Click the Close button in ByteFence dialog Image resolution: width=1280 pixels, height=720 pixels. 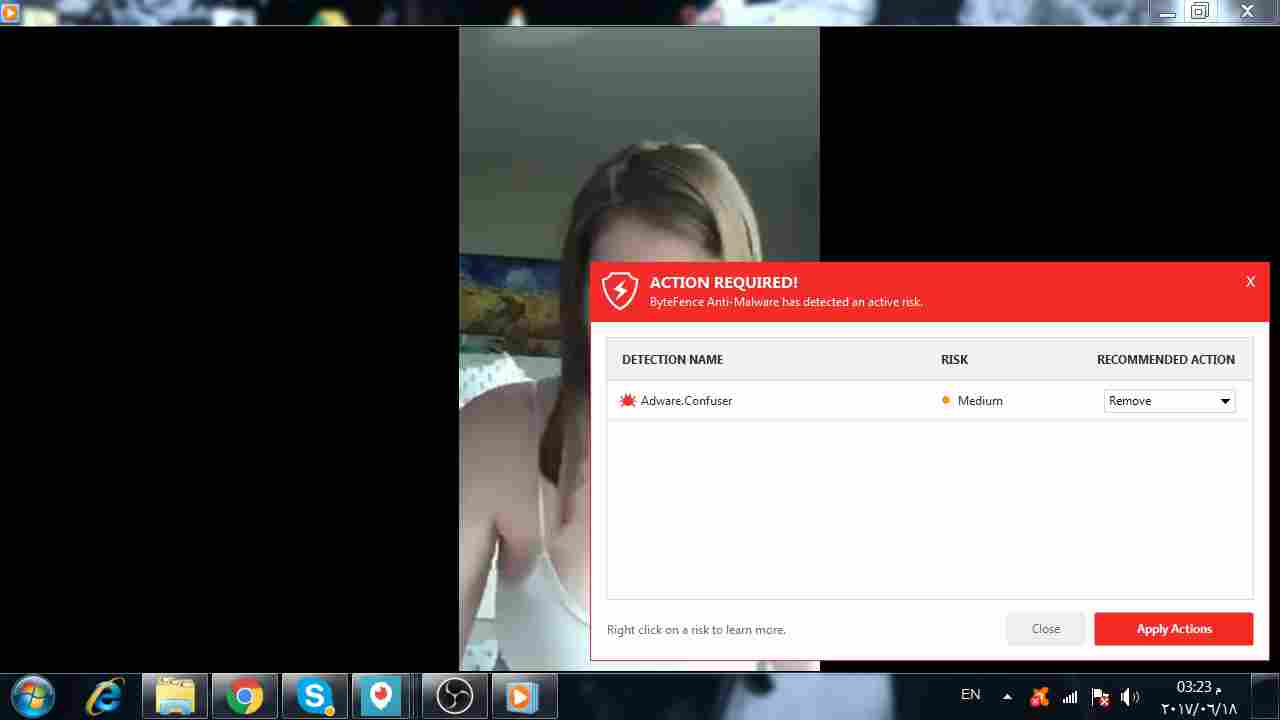coord(1045,629)
